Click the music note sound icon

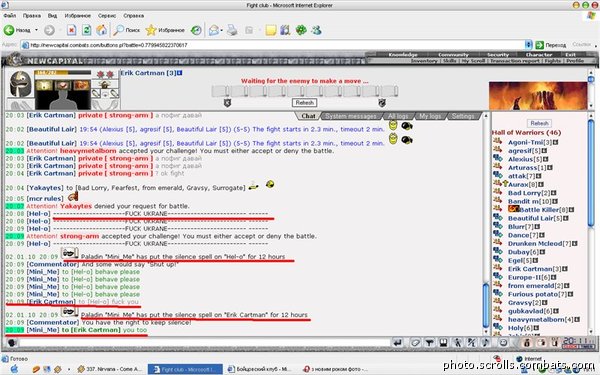click(x=486, y=342)
